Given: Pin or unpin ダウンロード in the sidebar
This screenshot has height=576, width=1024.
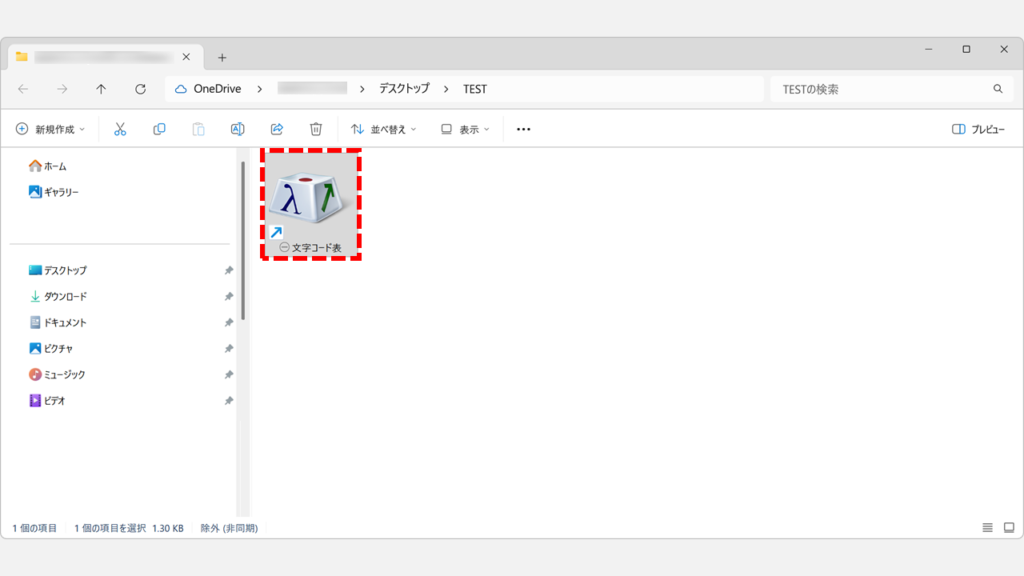Looking at the screenshot, I should 229,296.
